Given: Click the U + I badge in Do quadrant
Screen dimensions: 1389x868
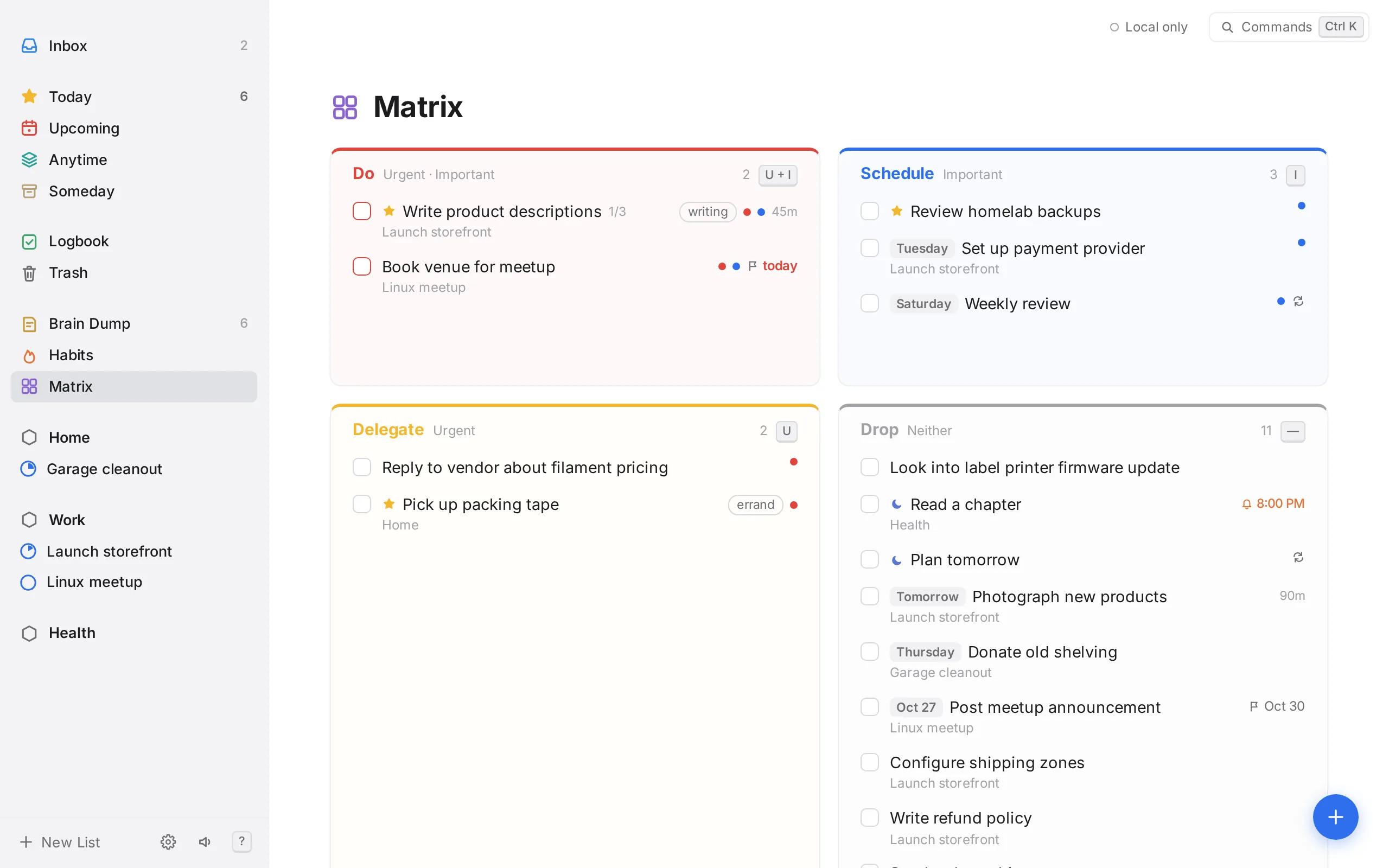Looking at the screenshot, I should 778,175.
